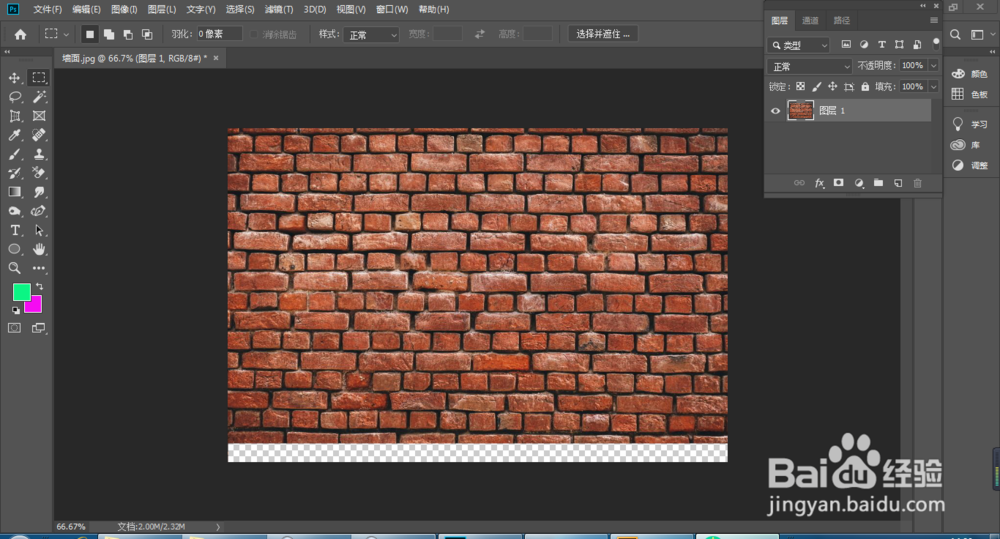Open the 样式 style dropdown
This screenshot has width=1000, height=539.
coord(371,34)
